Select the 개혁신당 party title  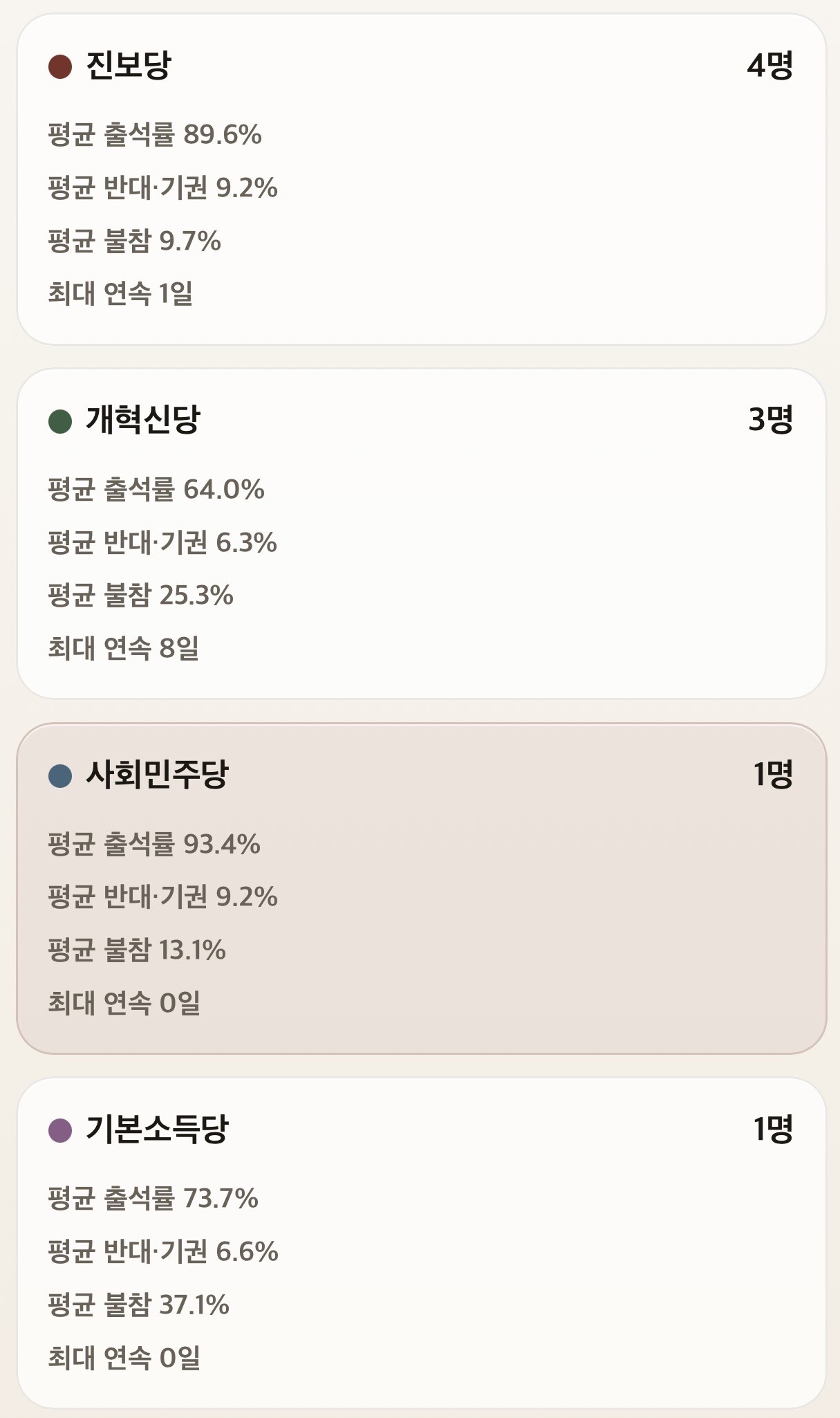pyautogui.click(x=142, y=420)
